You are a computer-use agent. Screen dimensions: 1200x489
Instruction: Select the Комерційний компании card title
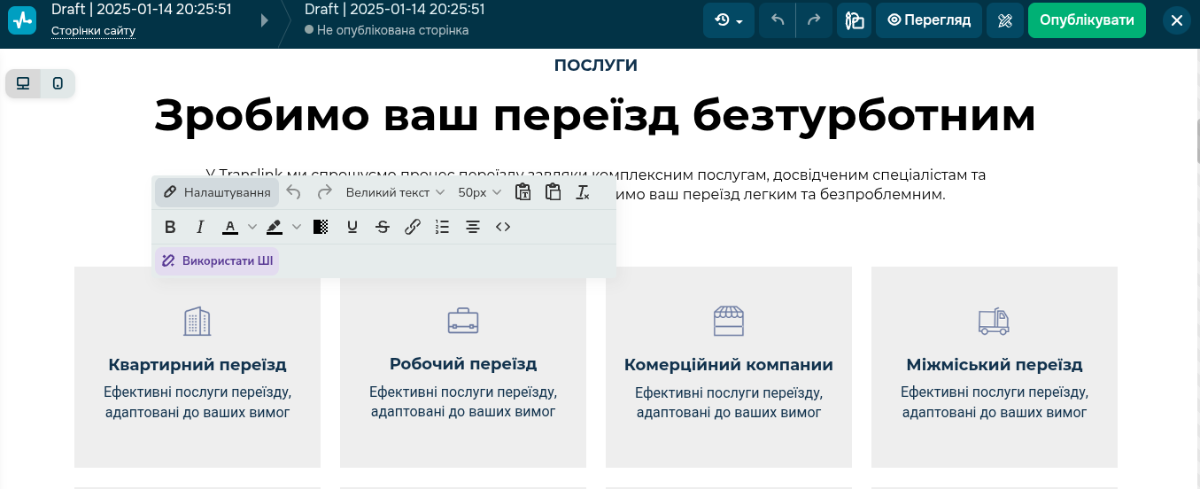pos(729,365)
